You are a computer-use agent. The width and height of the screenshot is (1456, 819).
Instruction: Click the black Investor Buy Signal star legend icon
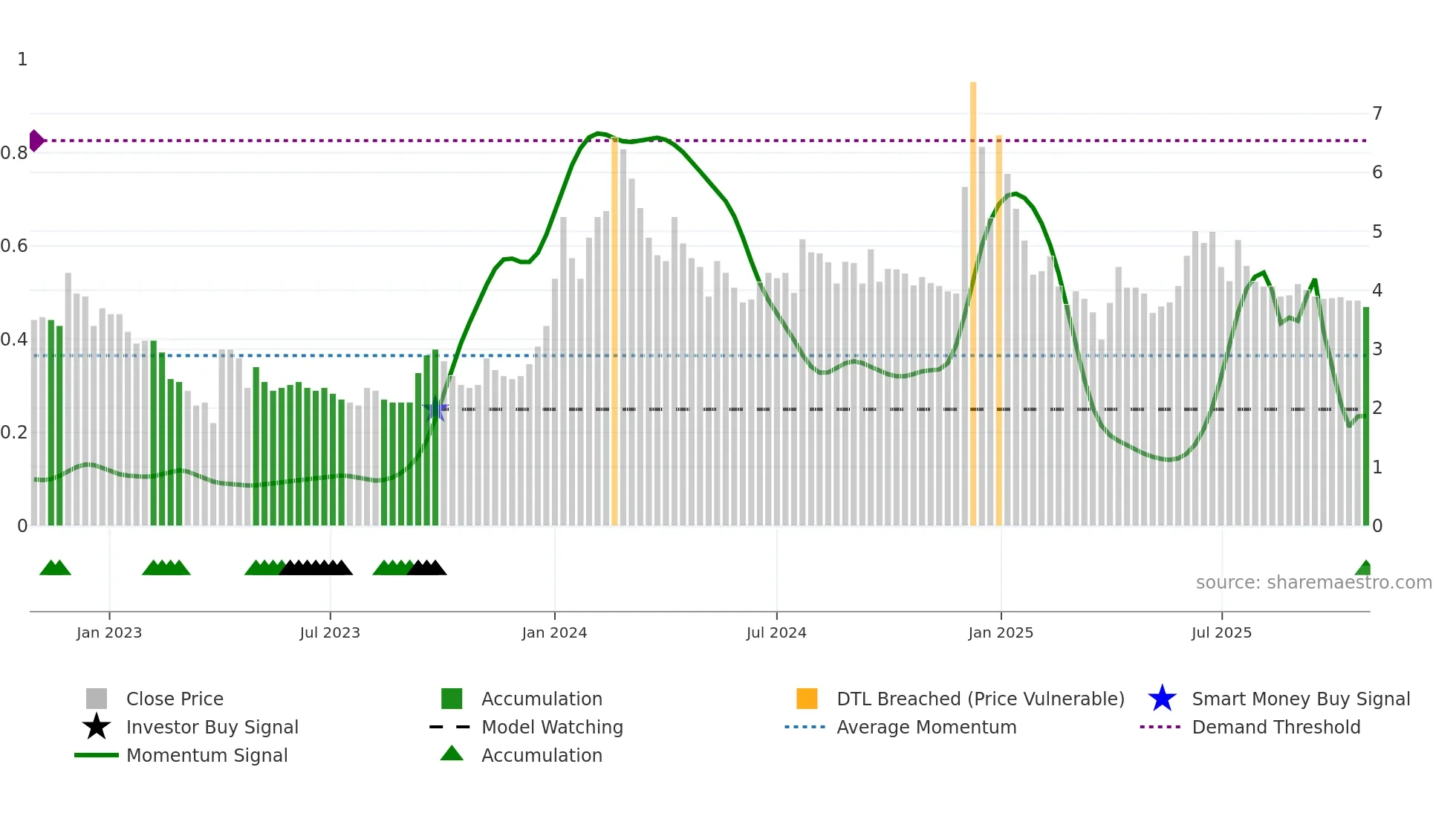[x=97, y=727]
